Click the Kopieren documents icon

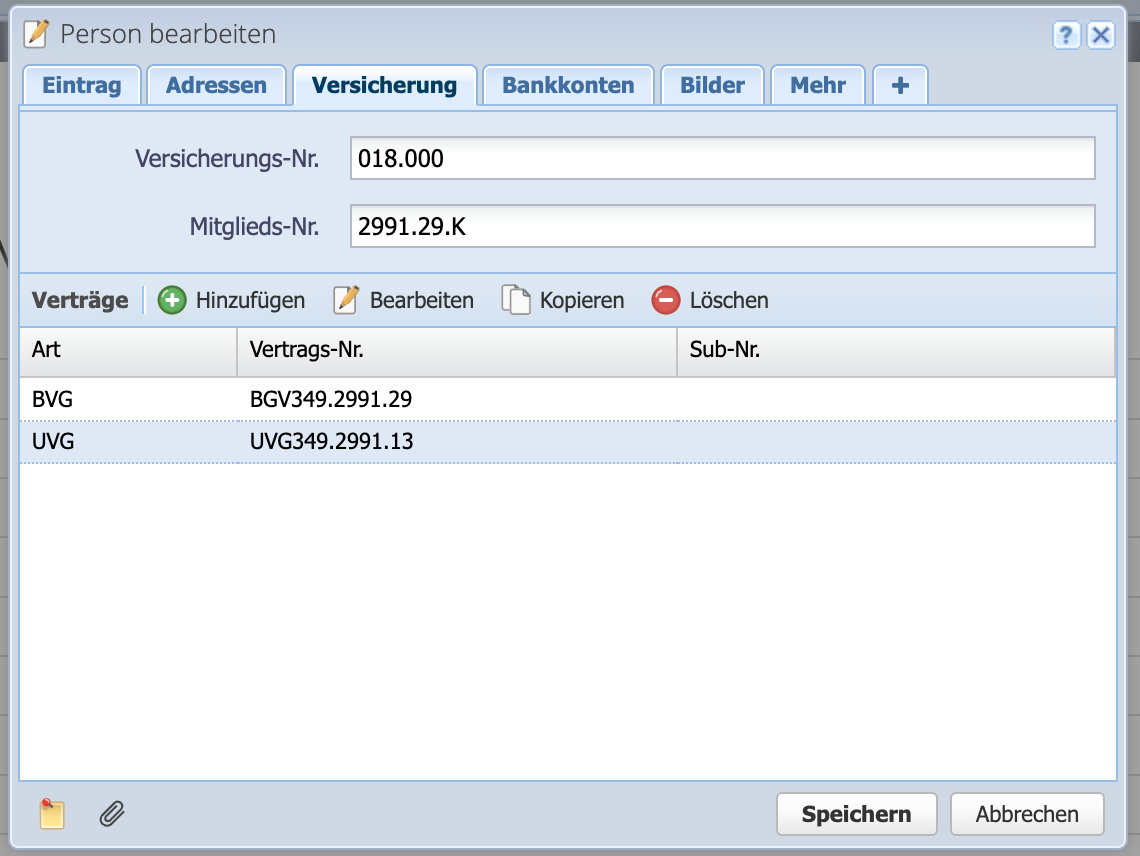click(x=516, y=300)
